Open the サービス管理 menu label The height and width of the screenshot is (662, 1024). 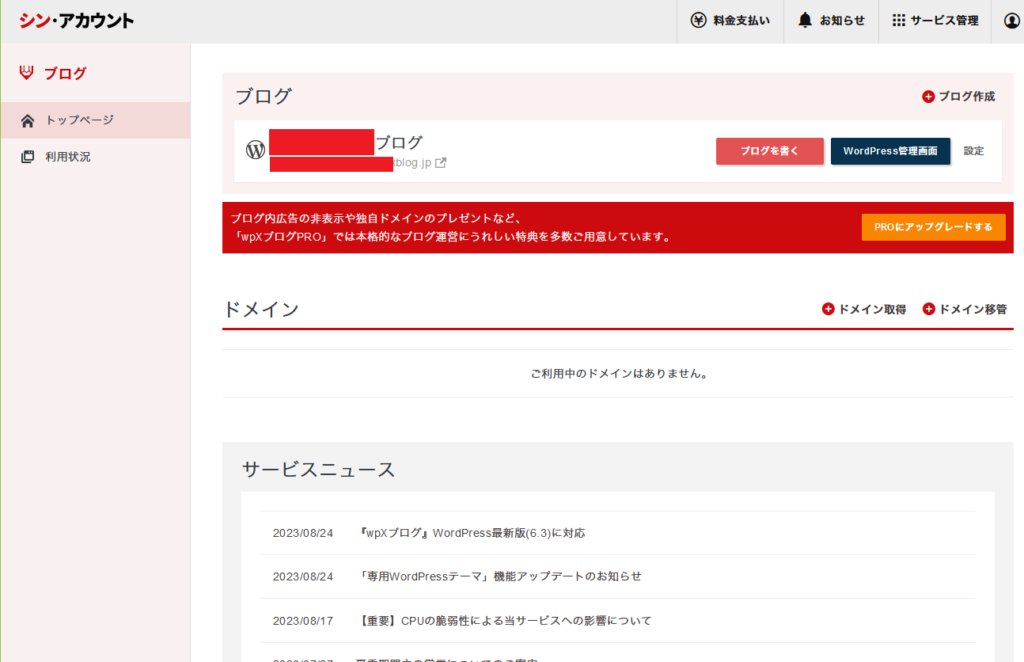tap(944, 20)
